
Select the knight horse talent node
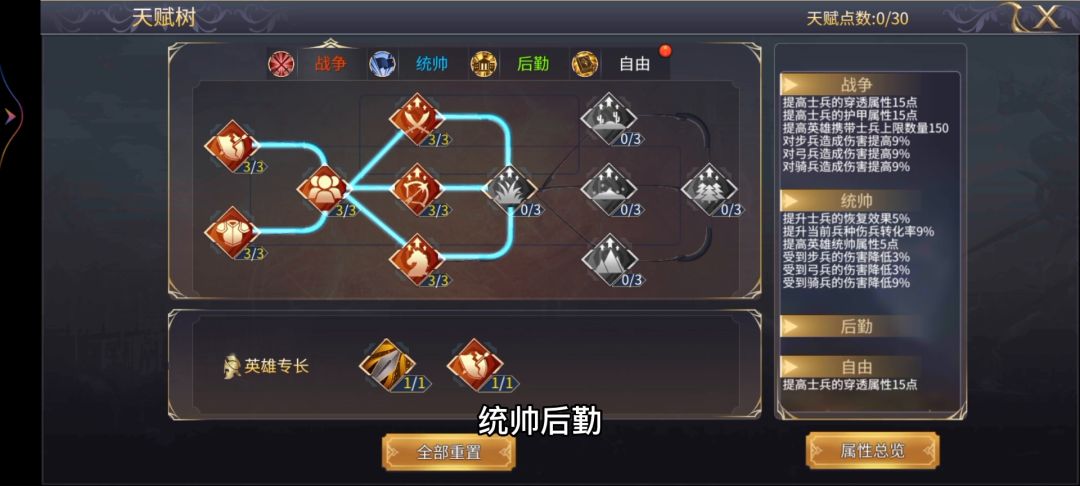[416, 260]
